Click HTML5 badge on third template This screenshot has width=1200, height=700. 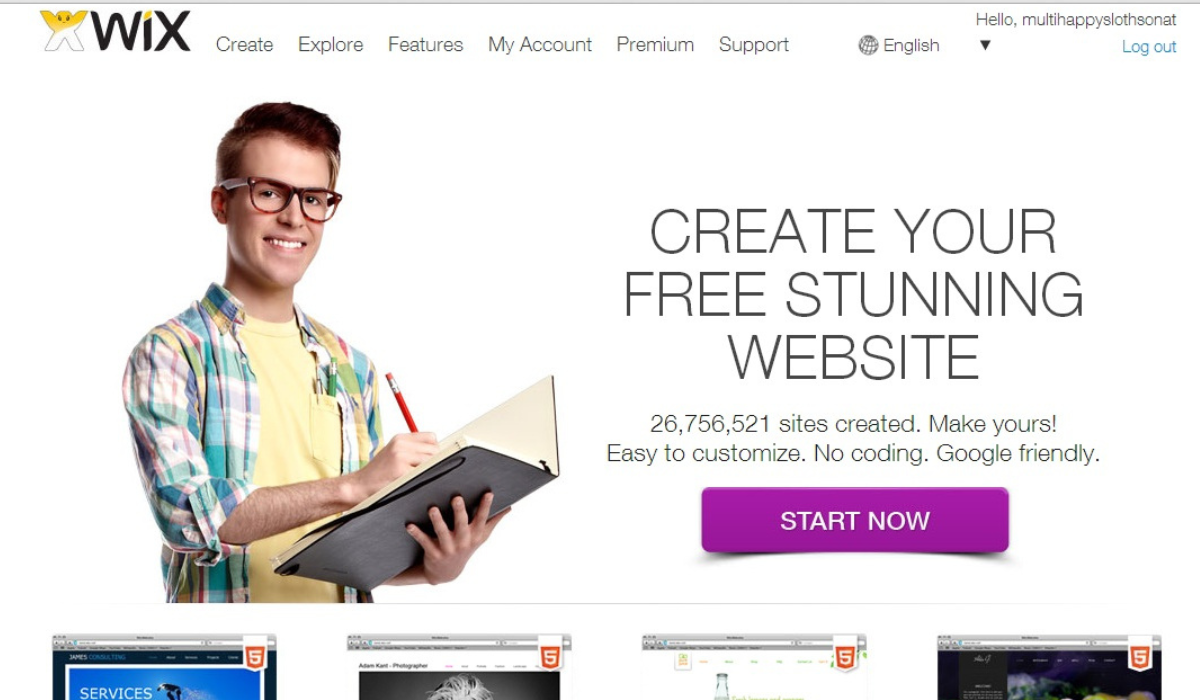[845, 657]
